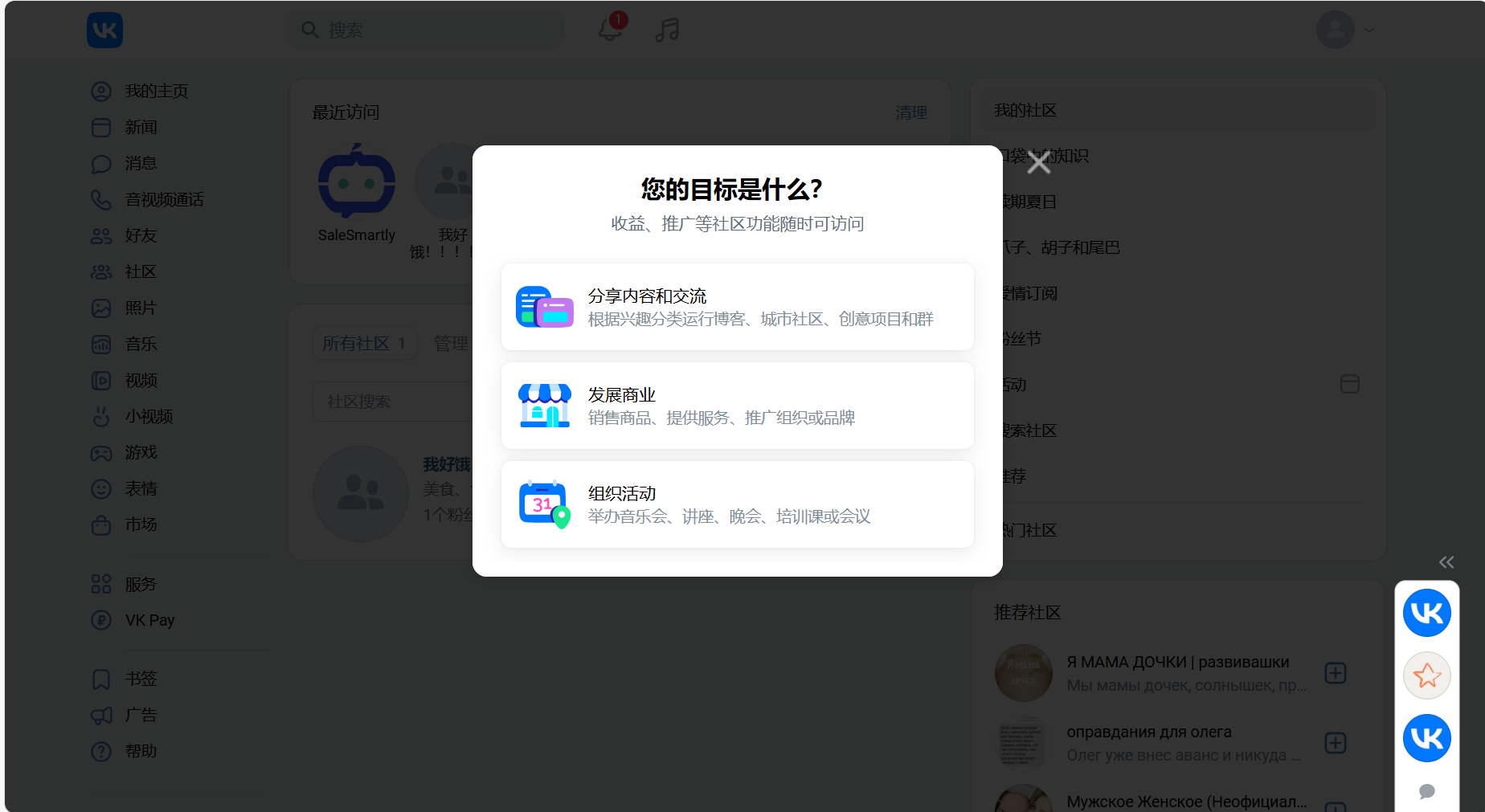
Task: Click the notification bell with badge
Action: click(x=610, y=30)
